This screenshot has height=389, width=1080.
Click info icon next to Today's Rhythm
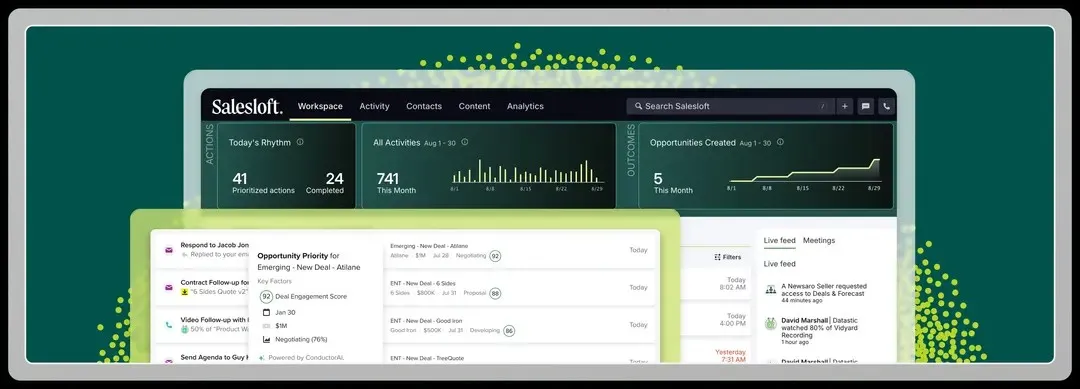[300, 142]
